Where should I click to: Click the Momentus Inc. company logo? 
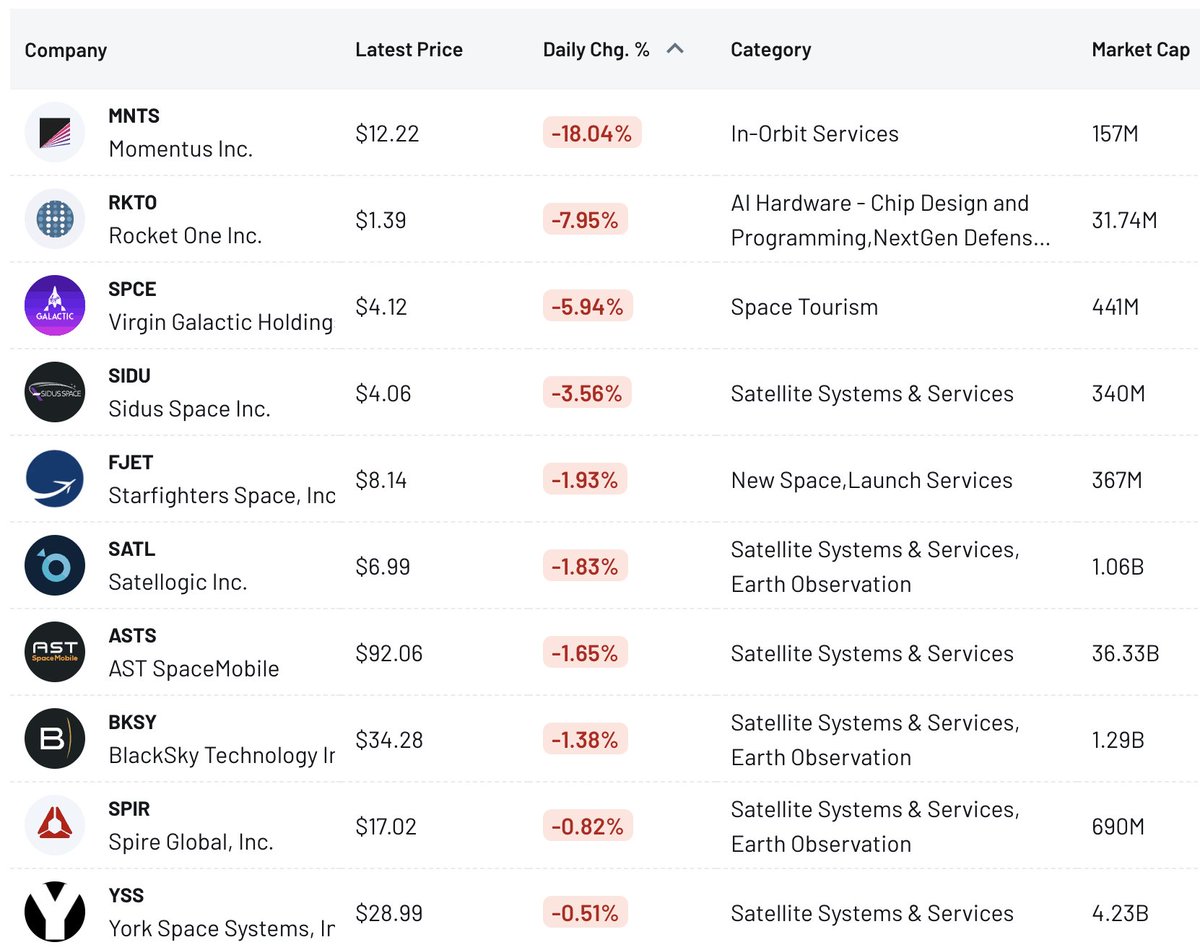pos(55,133)
